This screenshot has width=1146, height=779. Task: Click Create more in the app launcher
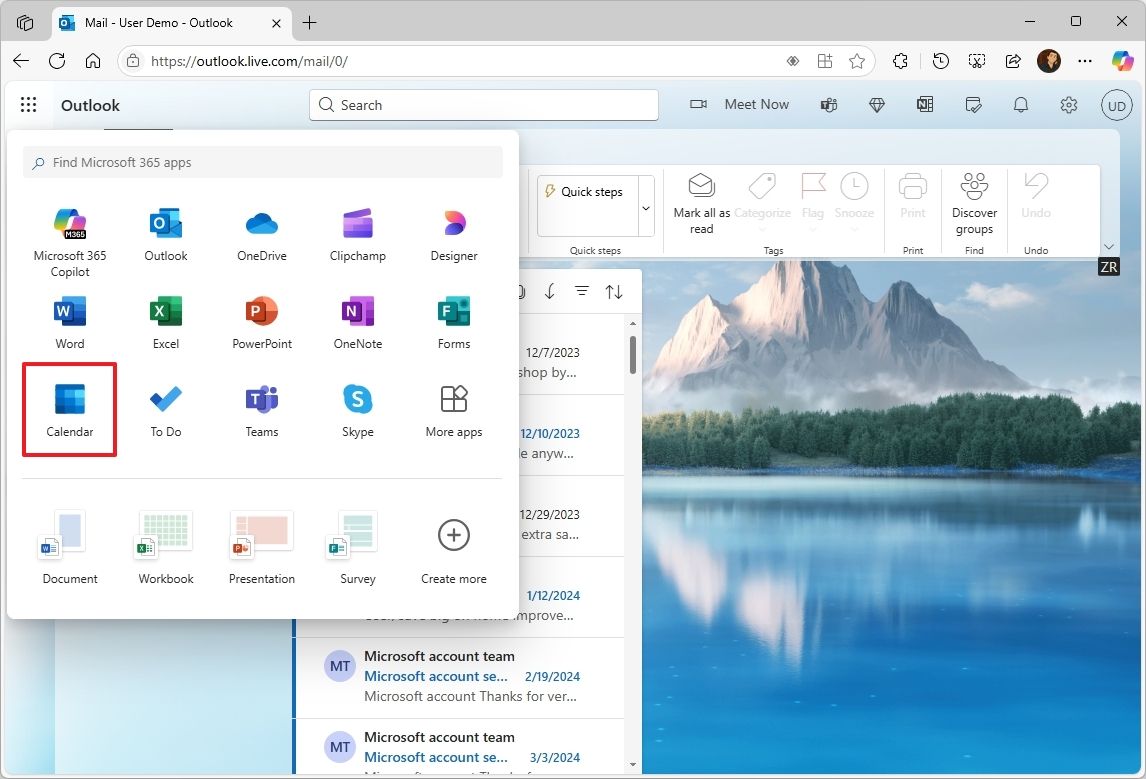pos(453,544)
